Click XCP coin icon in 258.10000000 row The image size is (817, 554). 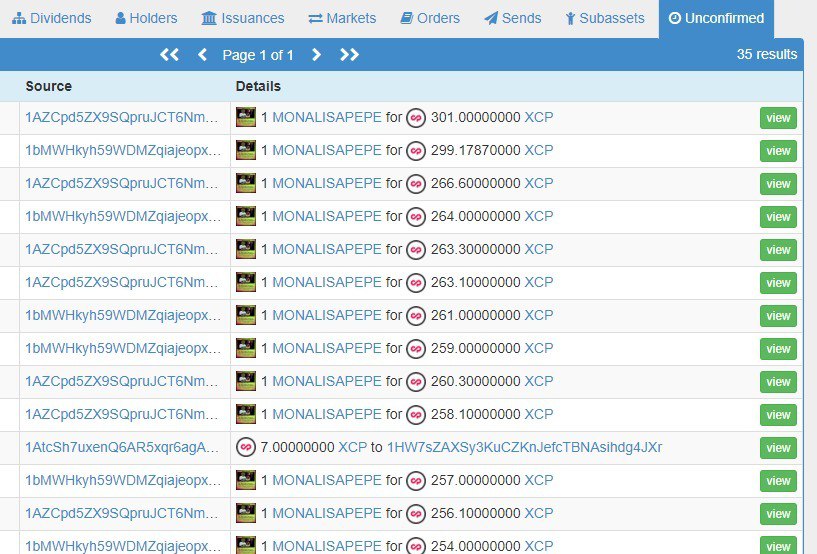[x=416, y=415]
